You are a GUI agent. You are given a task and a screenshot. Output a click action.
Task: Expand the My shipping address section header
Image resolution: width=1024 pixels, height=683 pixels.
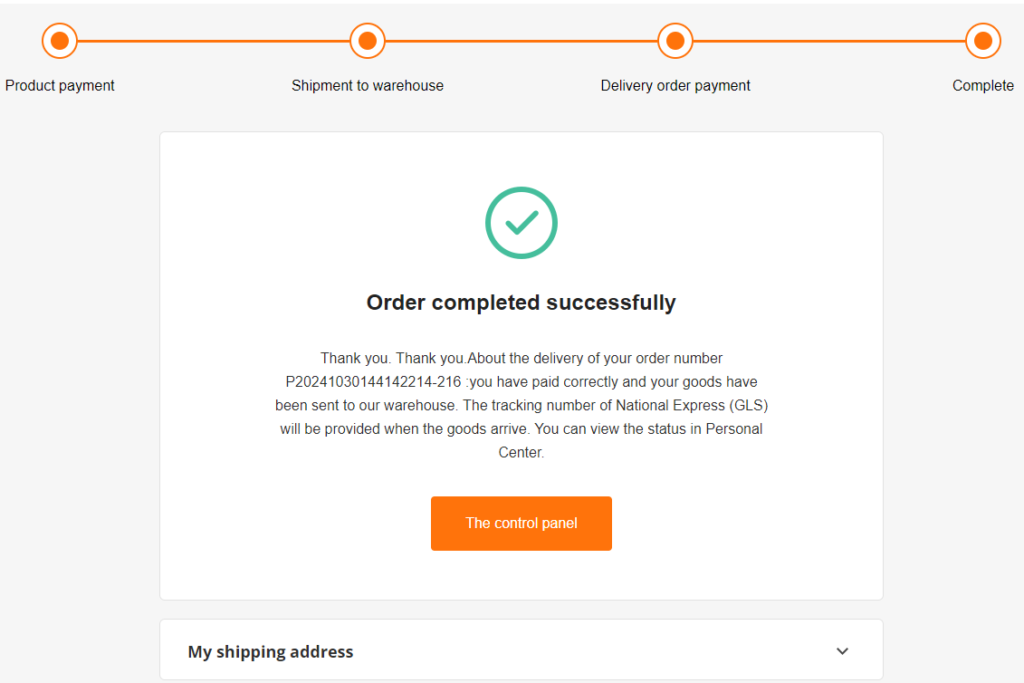521,651
